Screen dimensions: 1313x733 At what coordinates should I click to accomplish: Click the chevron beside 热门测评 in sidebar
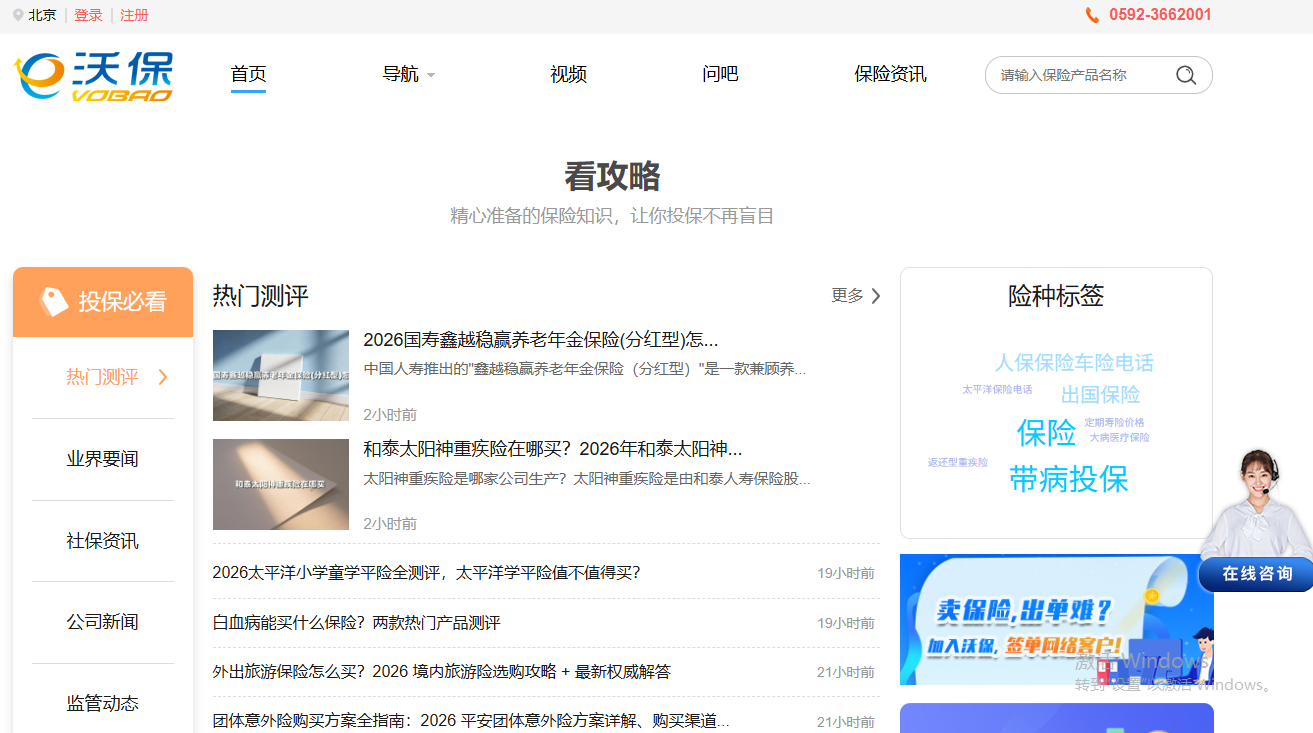click(163, 377)
